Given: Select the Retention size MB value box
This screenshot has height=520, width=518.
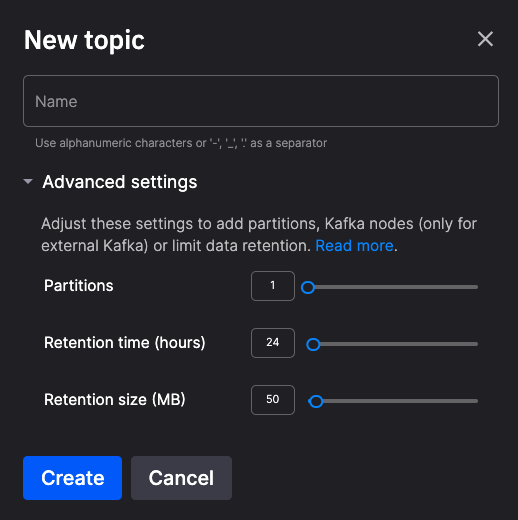Looking at the screenshot, I should pos(273,400).
